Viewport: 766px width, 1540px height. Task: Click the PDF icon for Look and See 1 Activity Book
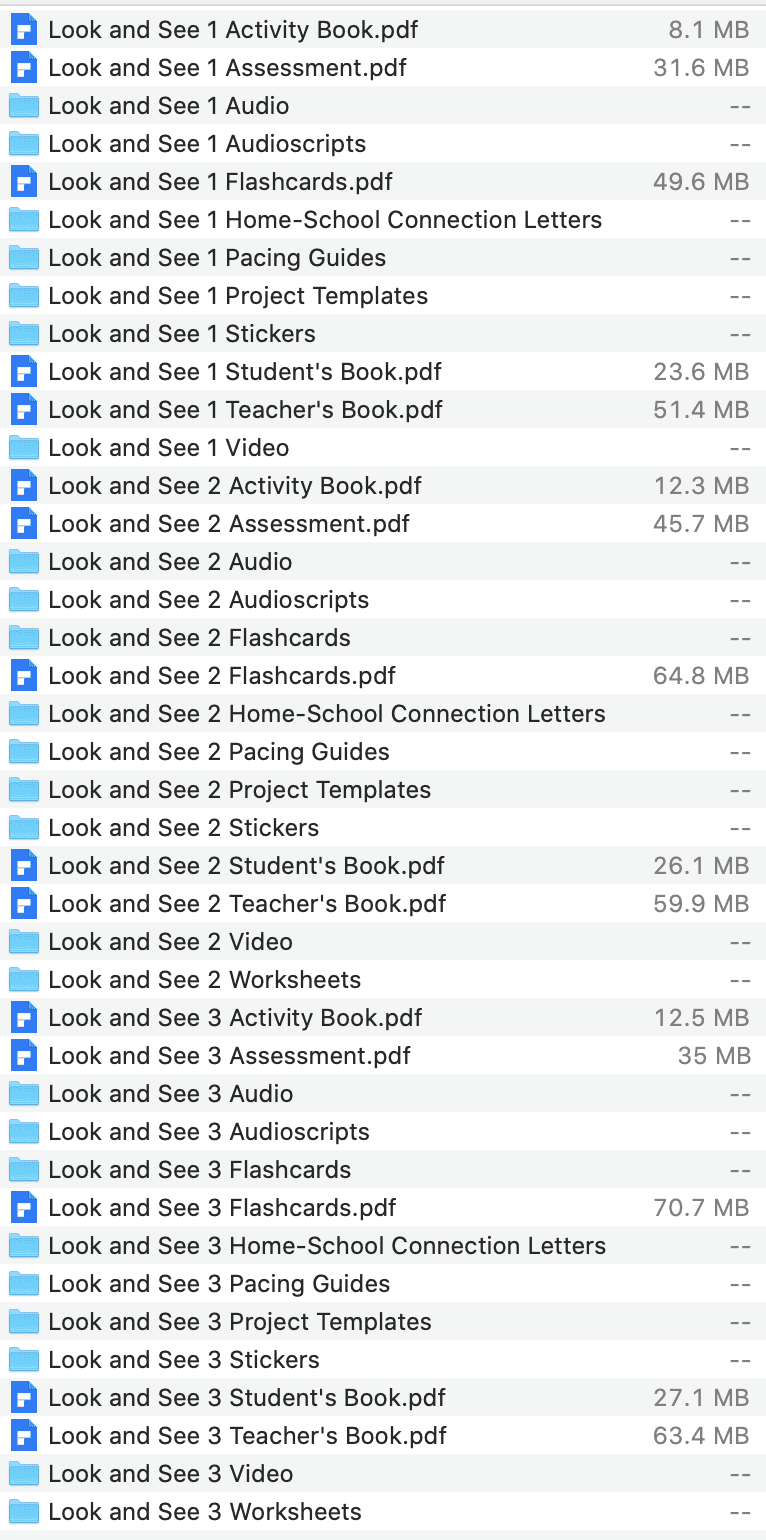pyautogui.click(x=23, y=29)
